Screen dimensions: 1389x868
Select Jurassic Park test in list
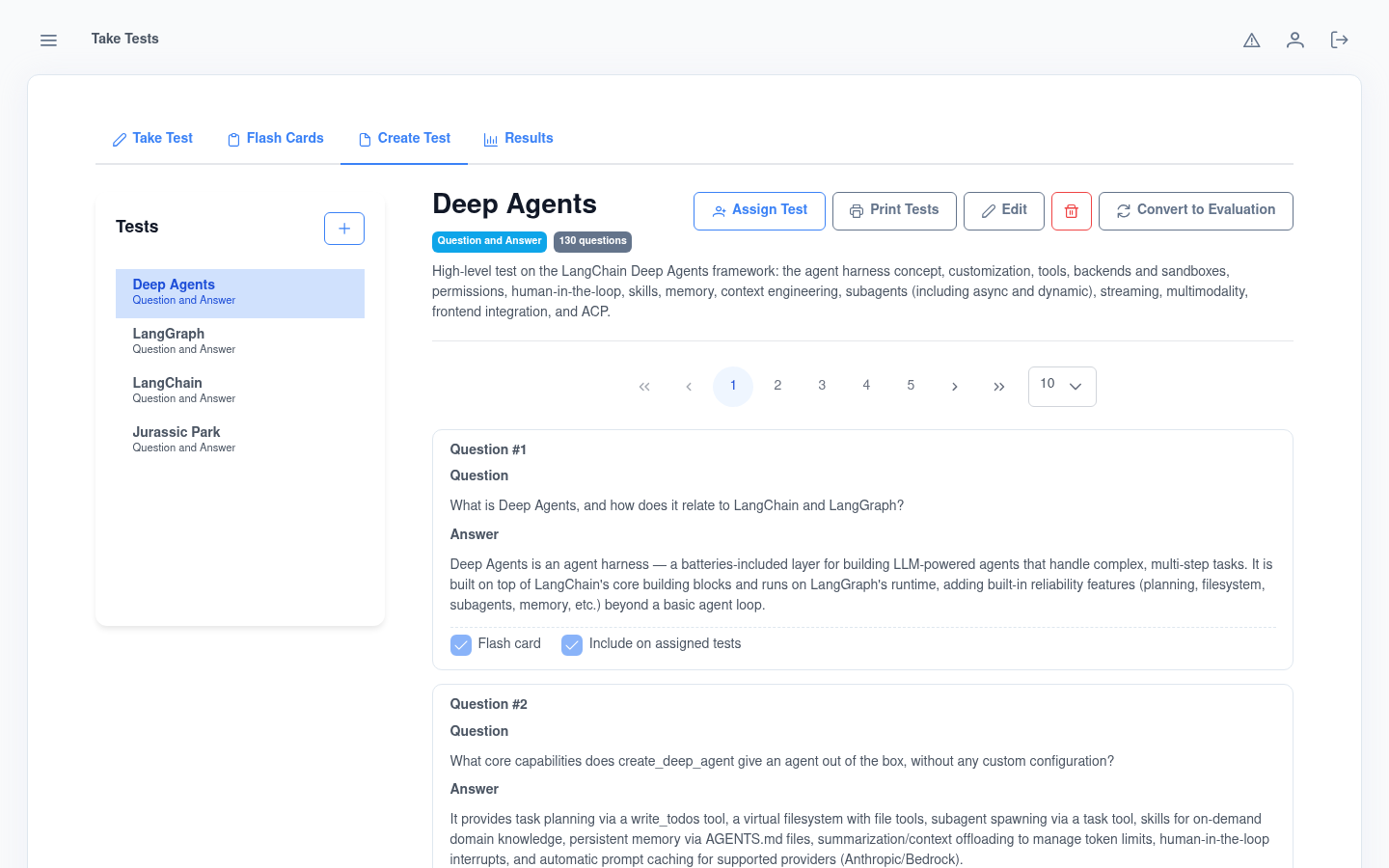coord(240,441)
